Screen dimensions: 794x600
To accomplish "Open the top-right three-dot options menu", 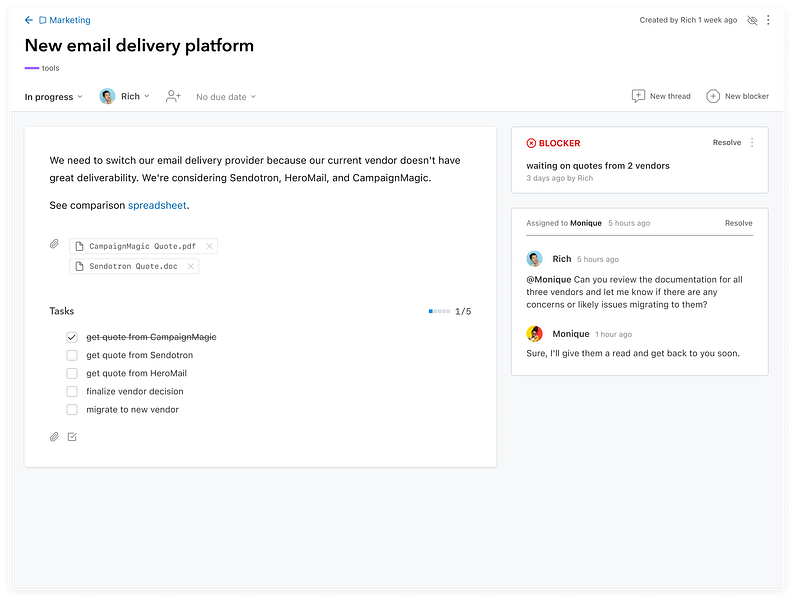I will click(x=768, y=20).
